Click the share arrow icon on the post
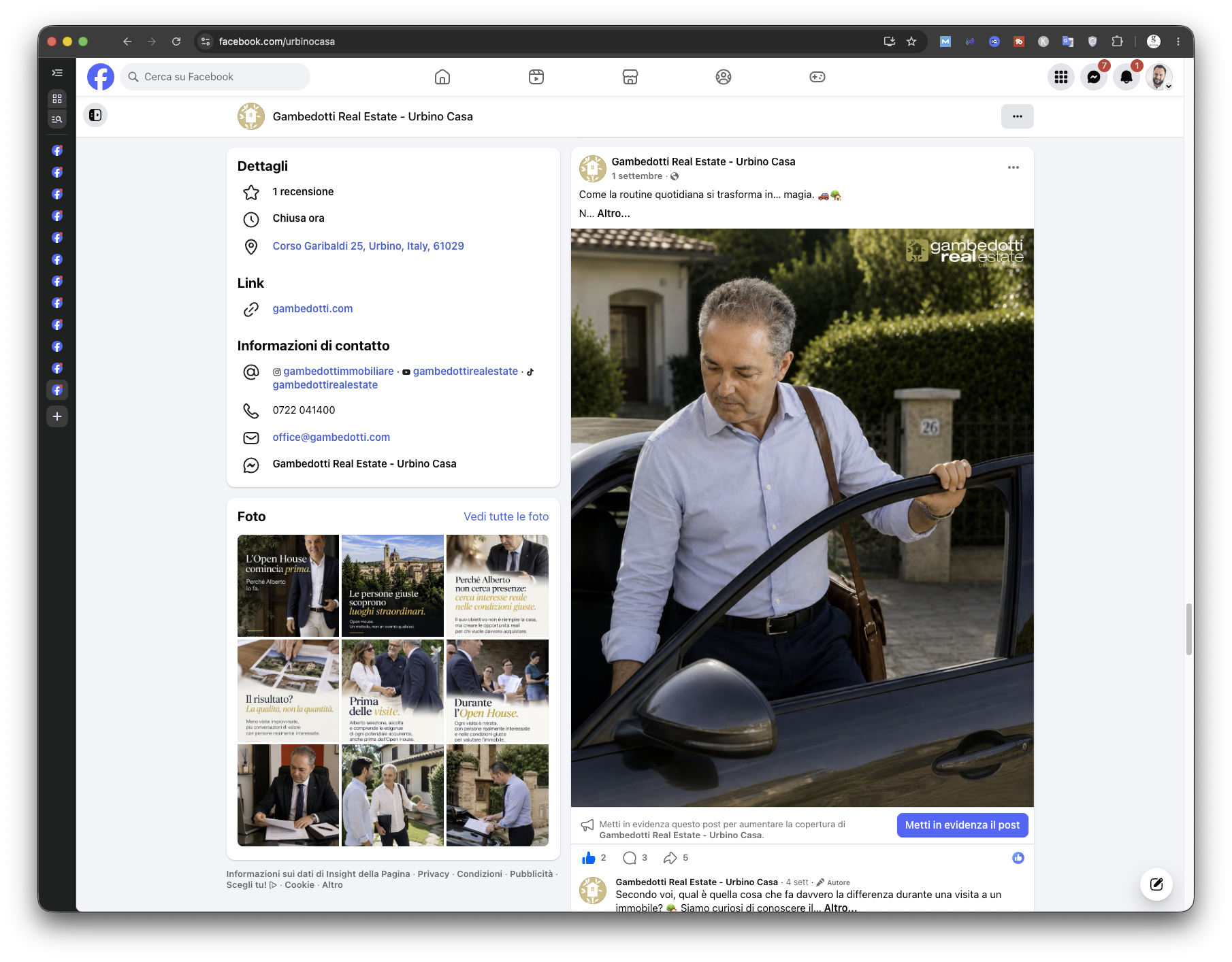Viewport: 1232px width, 962px height. click(670, 858)
